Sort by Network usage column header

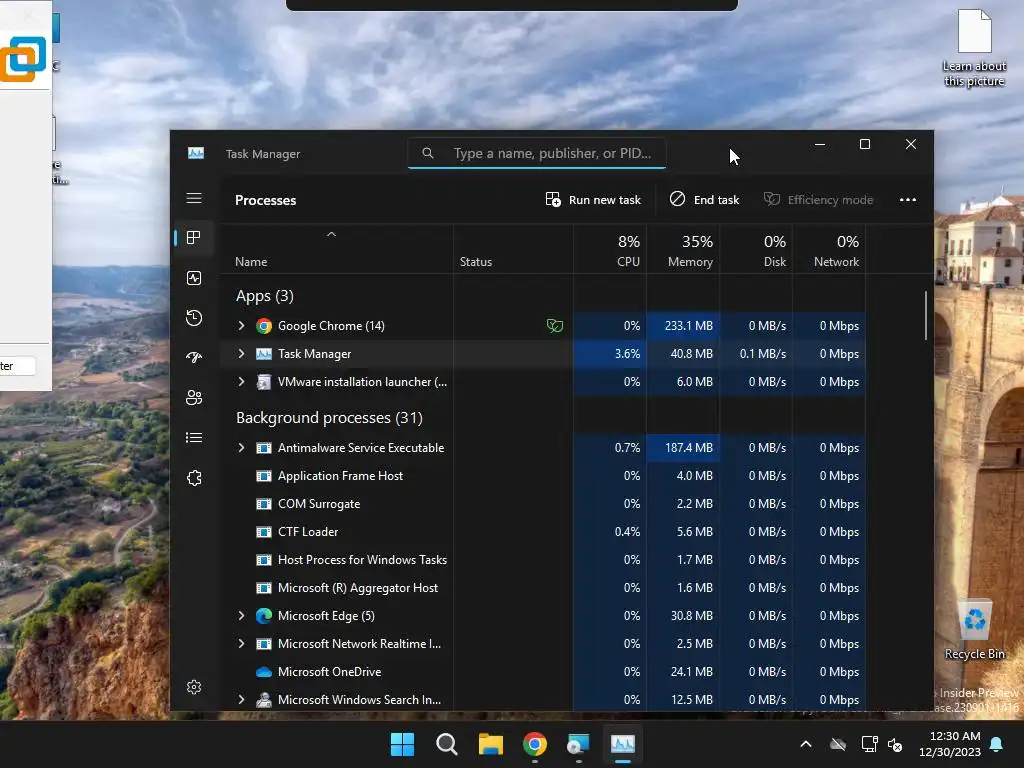pos(829,249)
